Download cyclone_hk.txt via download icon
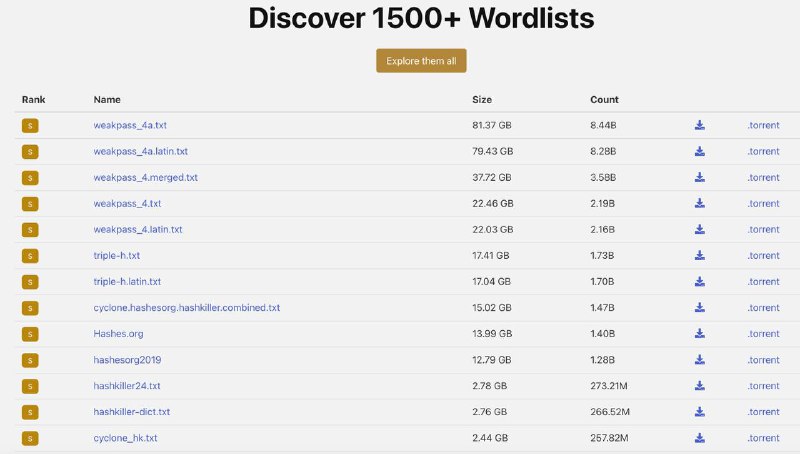Screen dimensions: 800x454 coord(699,438)
